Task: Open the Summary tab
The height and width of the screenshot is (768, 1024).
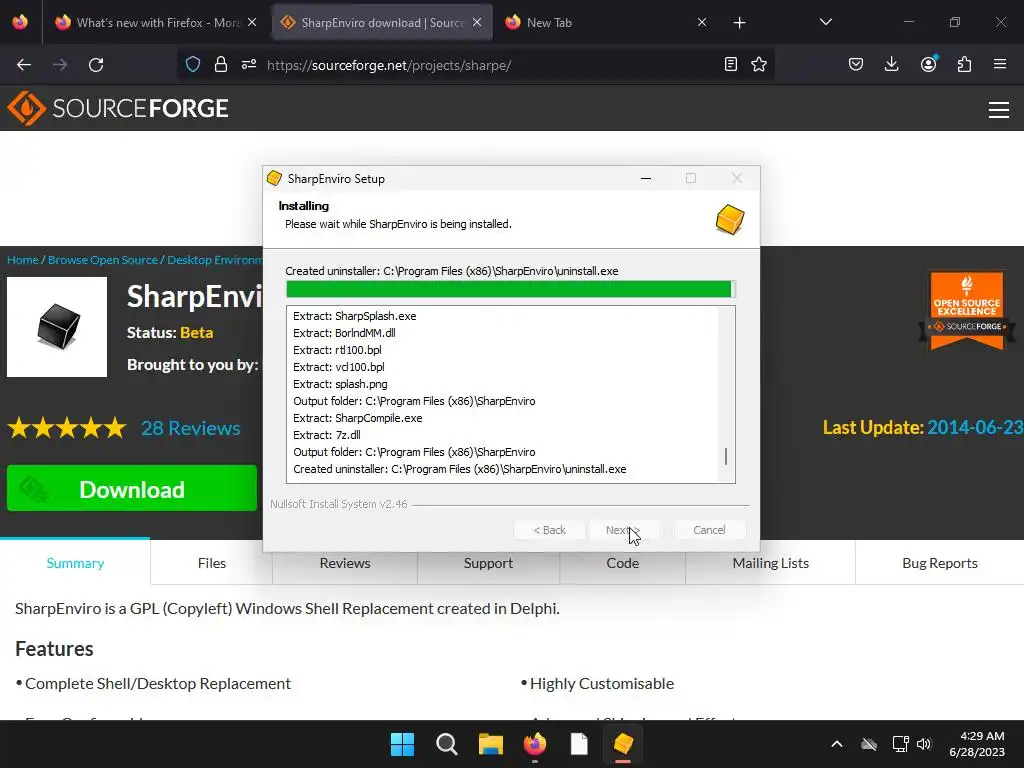Action: click(x=75, y=563)
